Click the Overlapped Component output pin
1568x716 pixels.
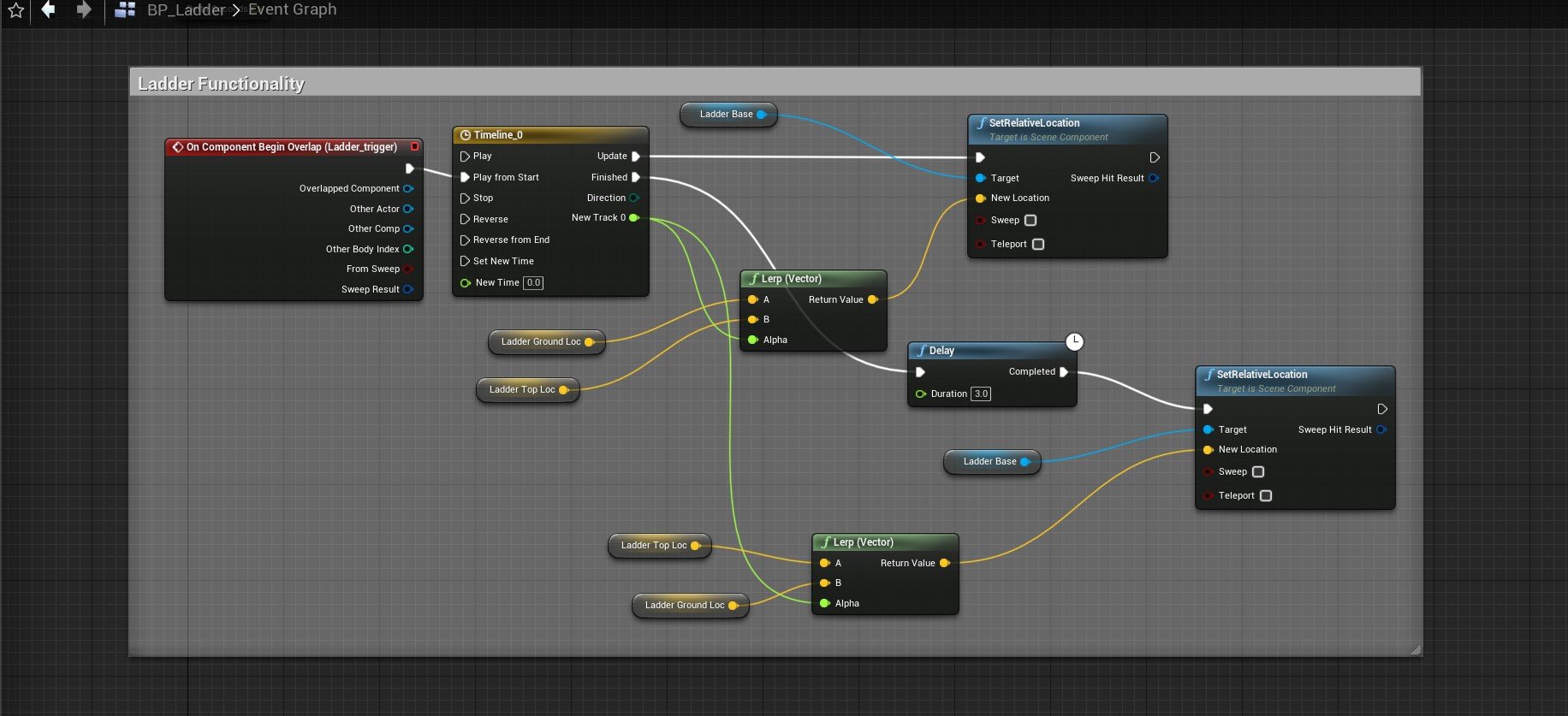point(408,189)
